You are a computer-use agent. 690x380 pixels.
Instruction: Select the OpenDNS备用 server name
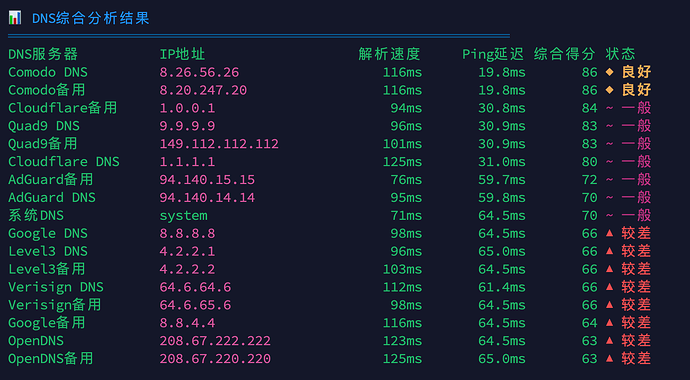pos(51,358)
